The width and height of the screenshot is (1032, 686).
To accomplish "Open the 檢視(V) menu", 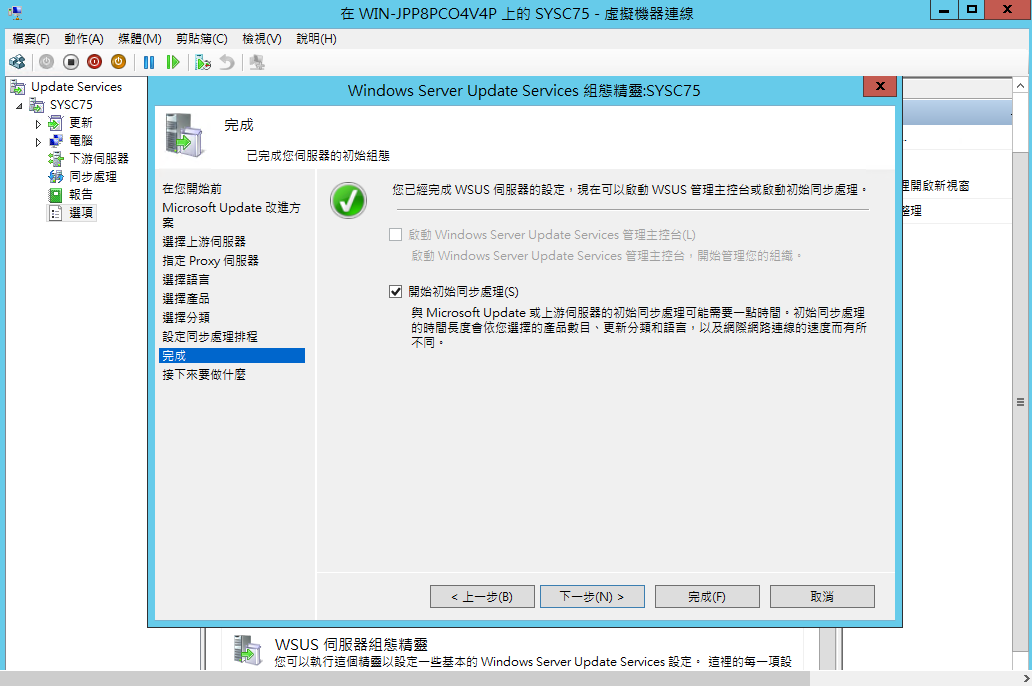I will pyautogui.click(x=261, y=39).
